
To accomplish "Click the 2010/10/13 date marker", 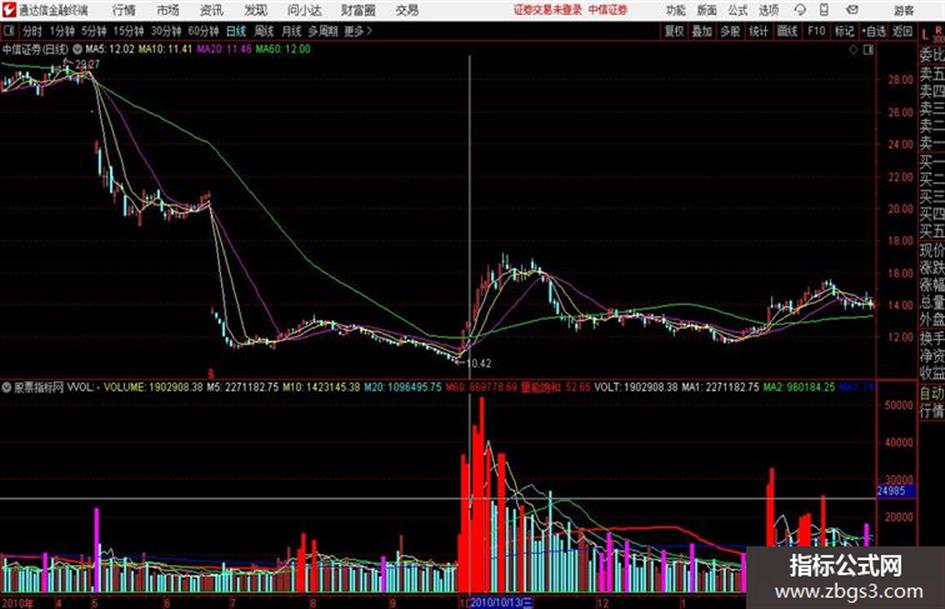I will tap(501, 603).
